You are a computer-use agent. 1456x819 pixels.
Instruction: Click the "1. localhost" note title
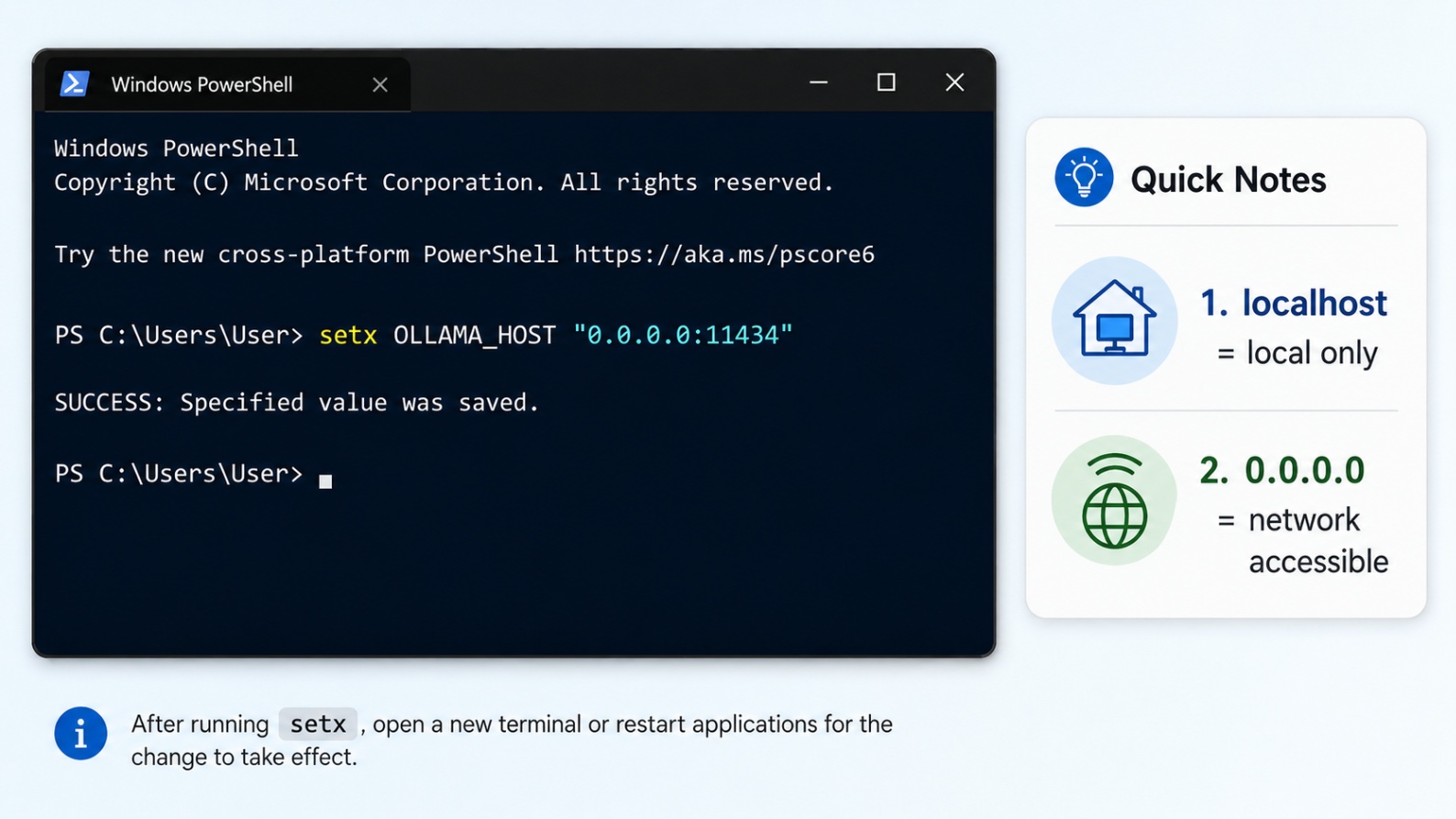click(1293, 304)
